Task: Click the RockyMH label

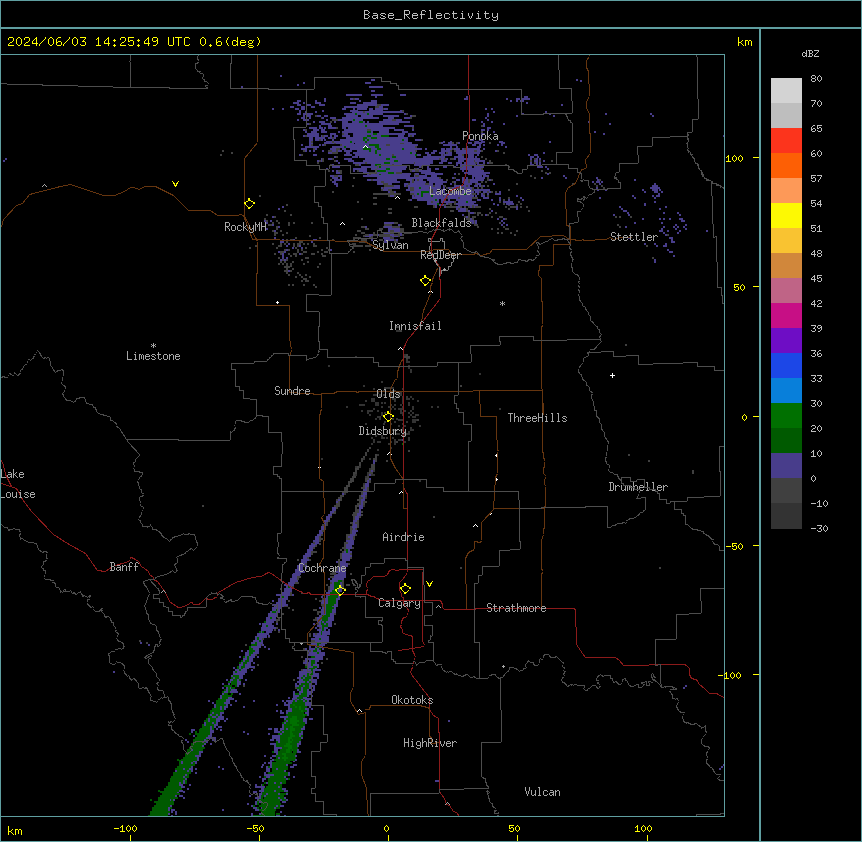Action: [245, 227]
